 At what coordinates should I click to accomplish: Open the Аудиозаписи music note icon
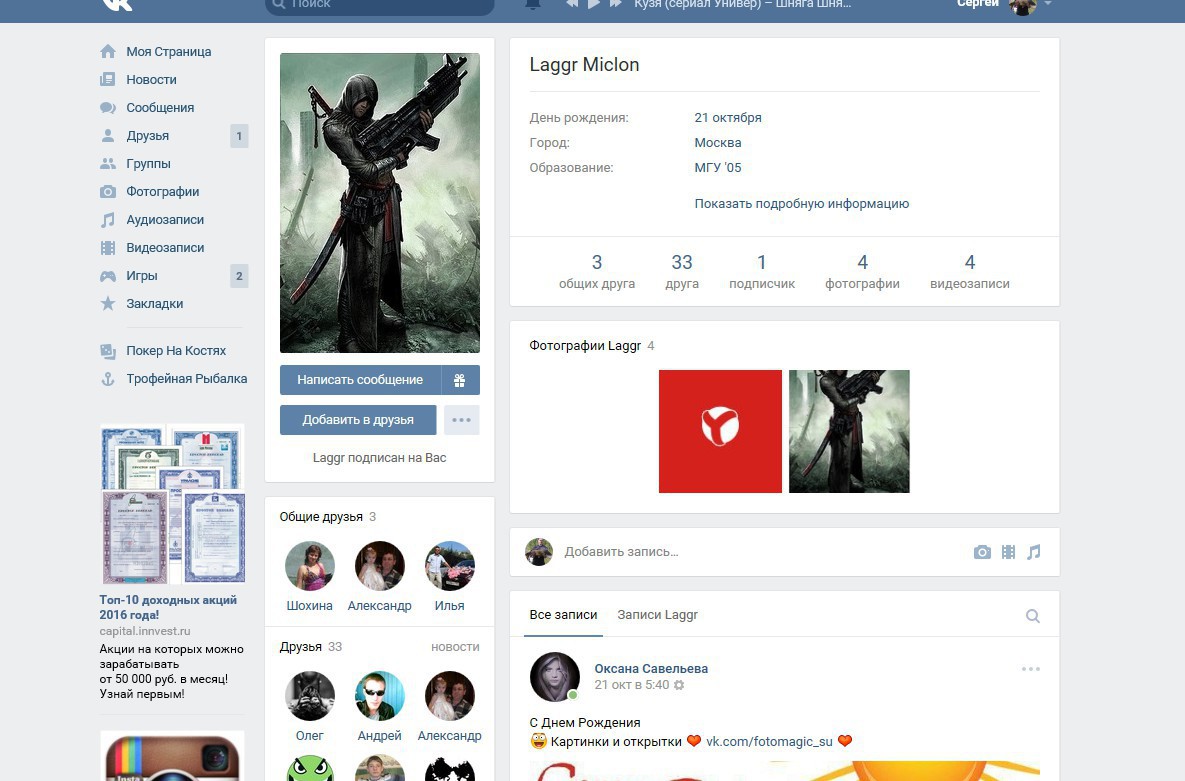[x=108, y=219]
